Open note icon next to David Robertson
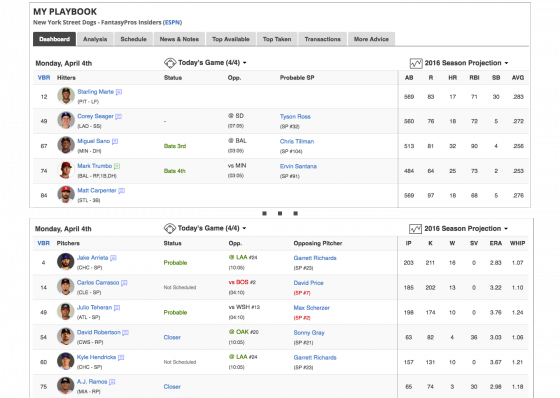 pyautogui.click(x=125, y=333)
